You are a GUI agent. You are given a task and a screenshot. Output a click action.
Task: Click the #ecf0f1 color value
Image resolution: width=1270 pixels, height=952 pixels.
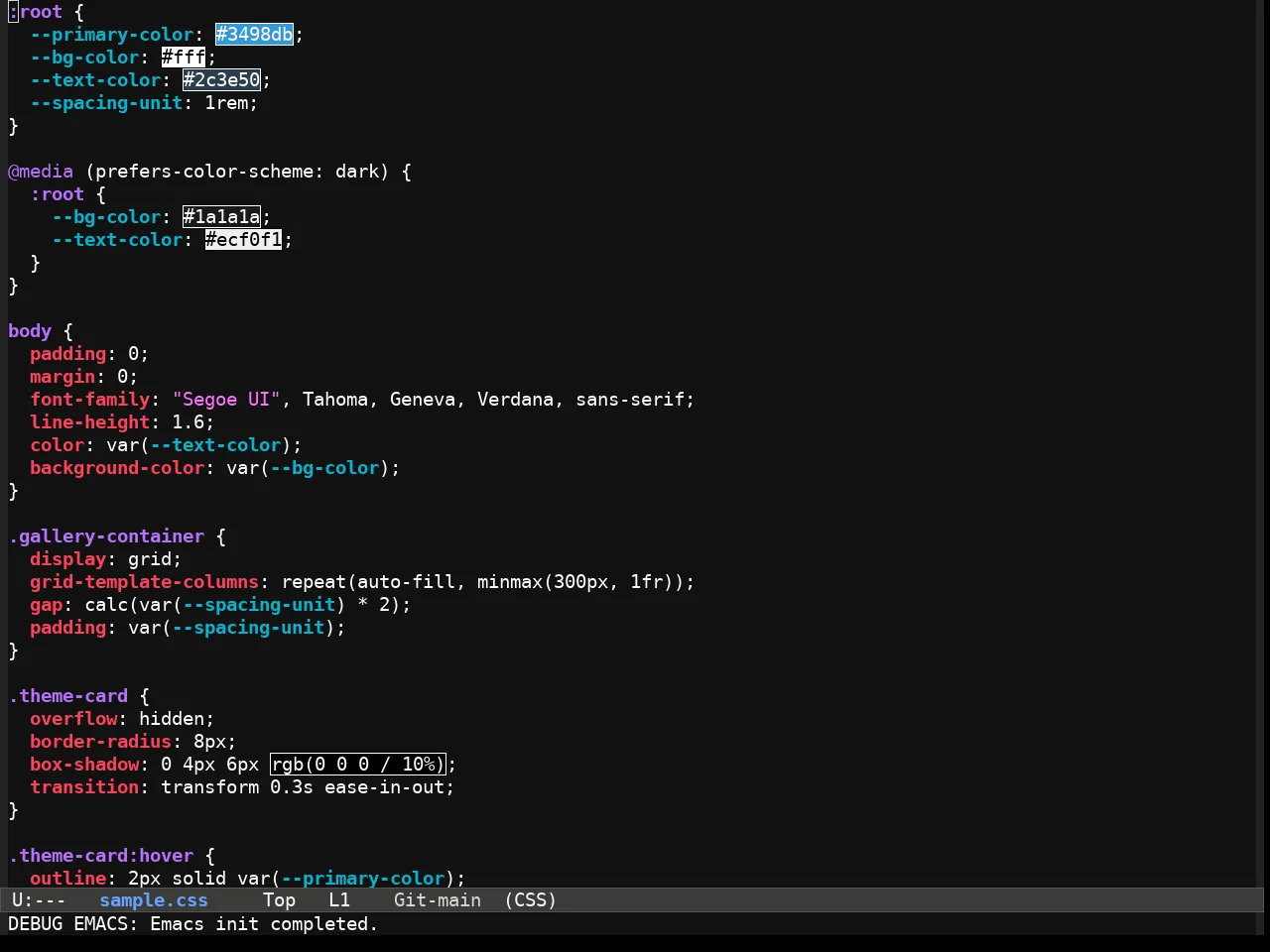[x=243, y=240]
